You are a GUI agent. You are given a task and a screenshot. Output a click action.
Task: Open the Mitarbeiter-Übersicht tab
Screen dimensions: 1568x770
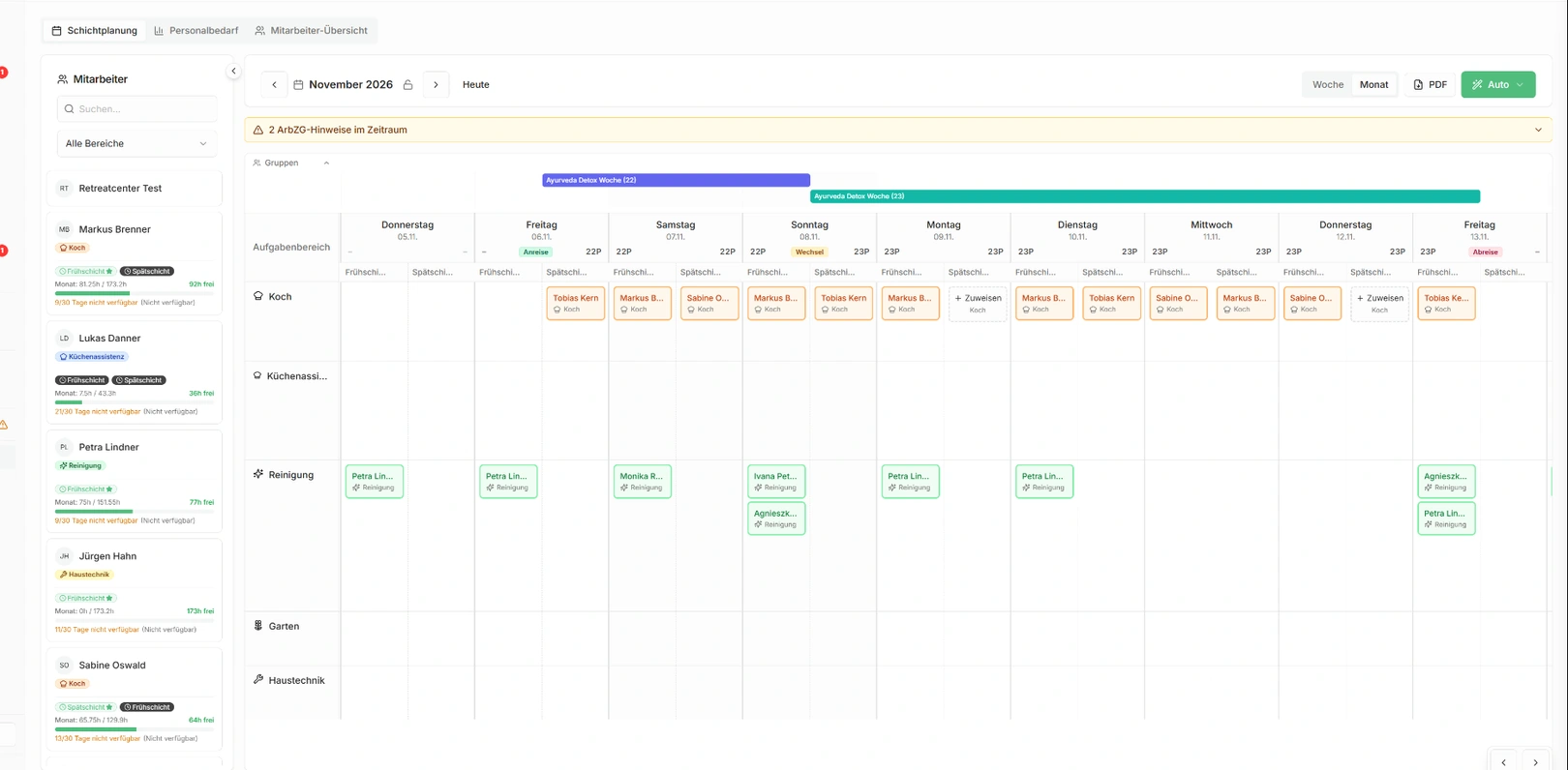[x=311, y=31]
